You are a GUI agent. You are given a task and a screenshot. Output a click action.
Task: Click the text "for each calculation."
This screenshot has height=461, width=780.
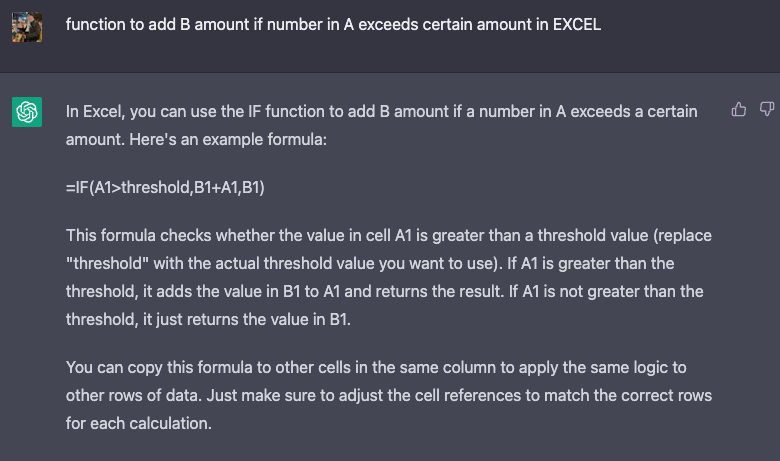[139, 423]
